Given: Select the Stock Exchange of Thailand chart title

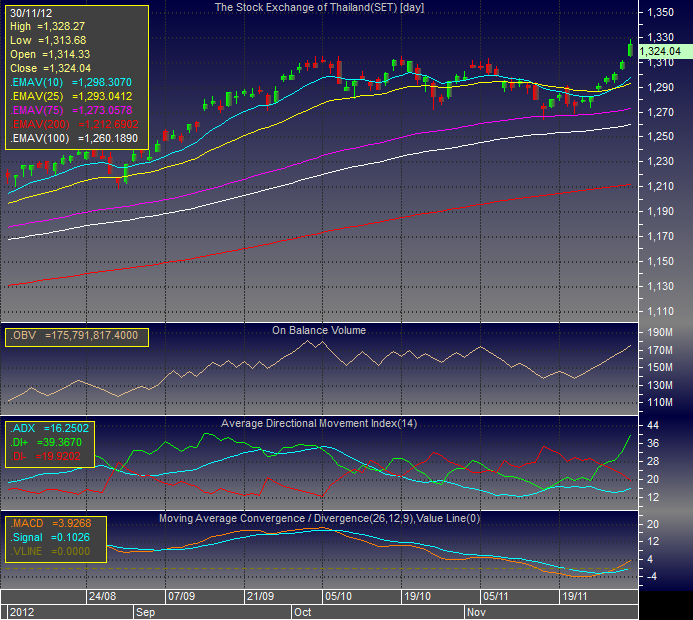Looking at the screenshot, I should click(319, 8).
